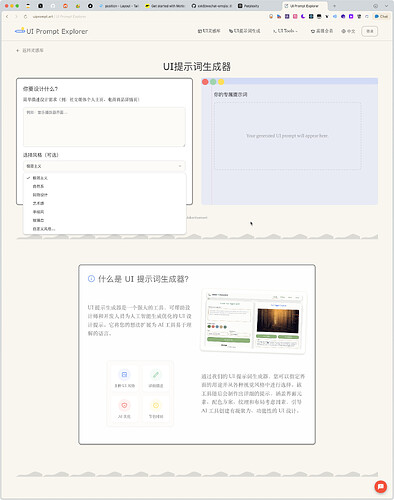Click the green pencil feature icon
Screen dimensions: 394x500
156,375
